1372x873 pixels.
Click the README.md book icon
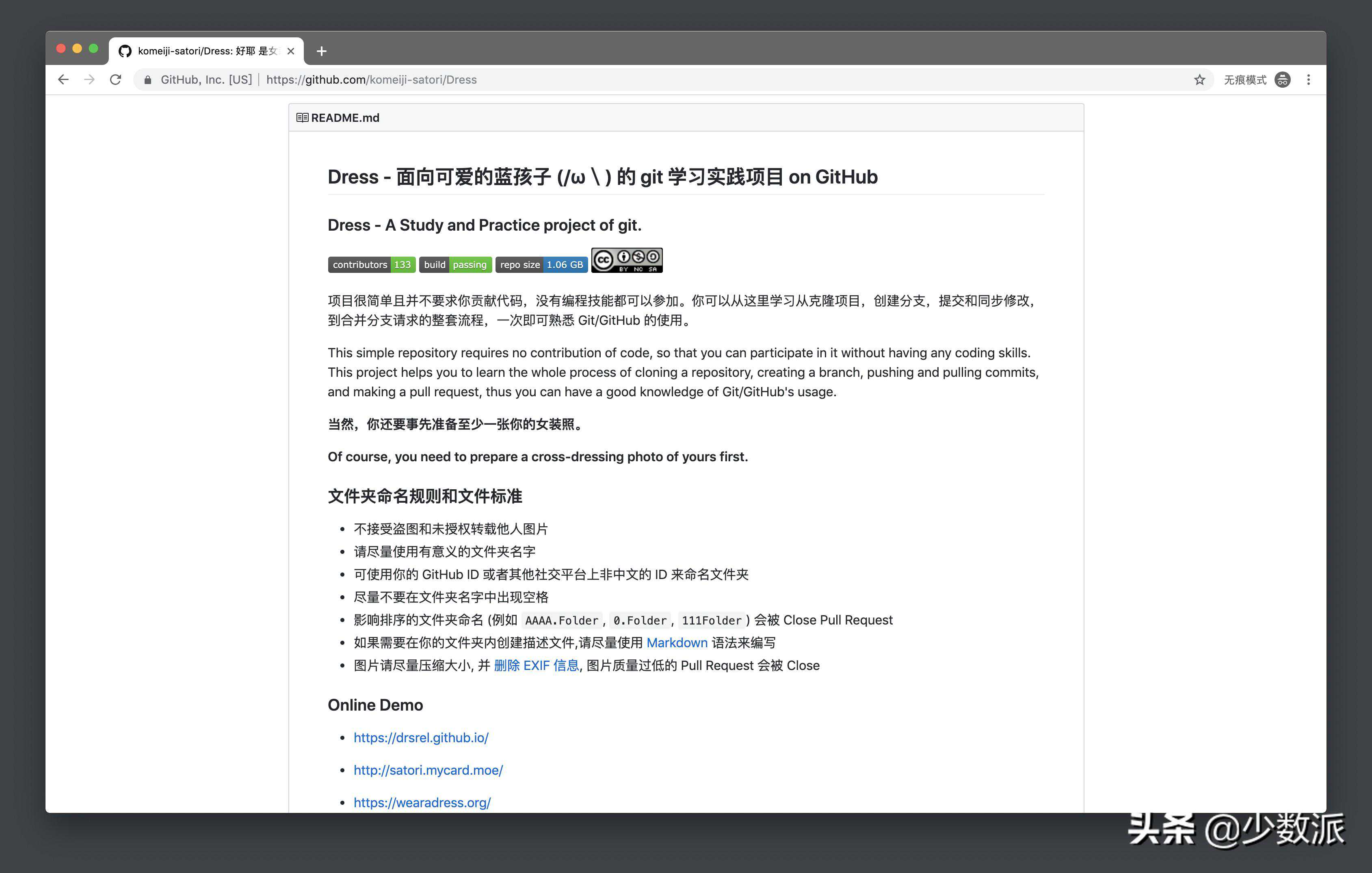click(302, 118)
